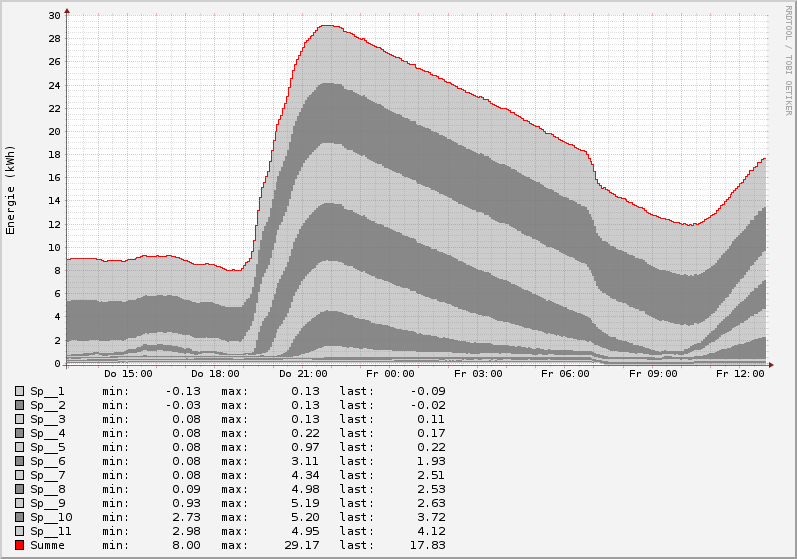Select the Fr 12:00 time axis label
Screen dimensions: 797x559
pyautogui.click(x=741, y=374)
